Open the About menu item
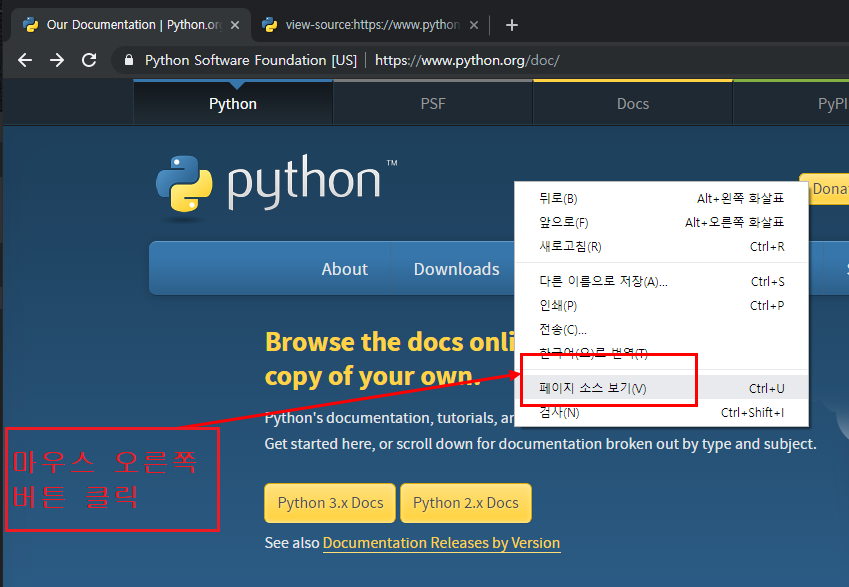 (344, 269)
